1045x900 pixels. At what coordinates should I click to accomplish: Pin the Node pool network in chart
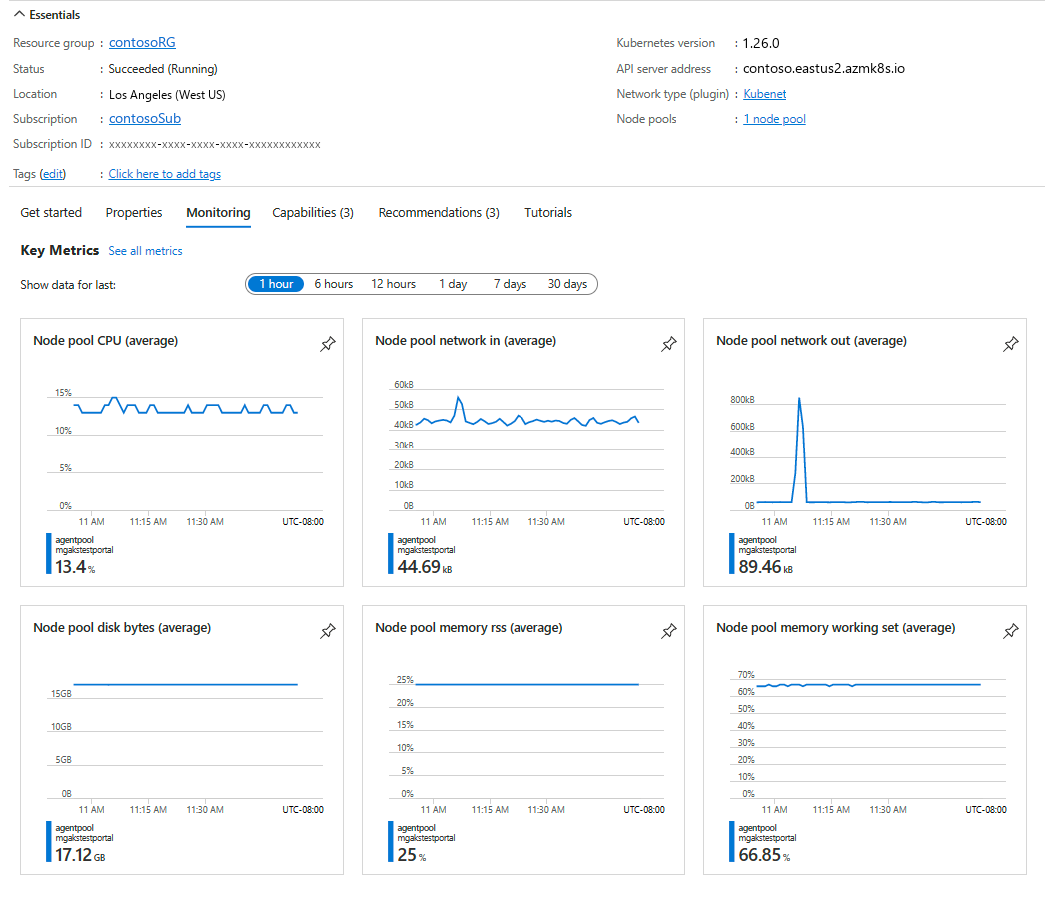[669, 344]
